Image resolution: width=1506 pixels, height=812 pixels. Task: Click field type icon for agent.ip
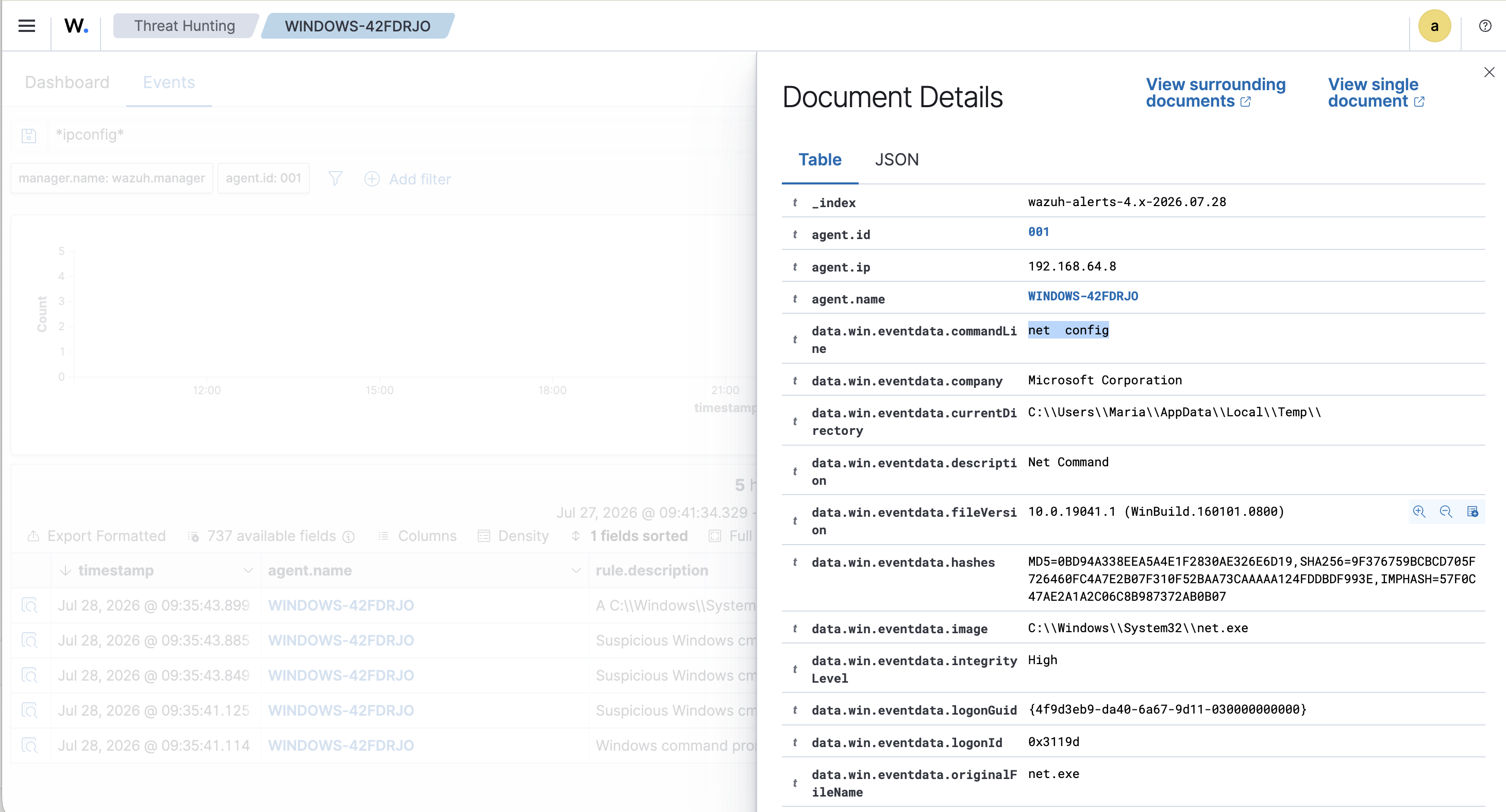click(795, 267)
